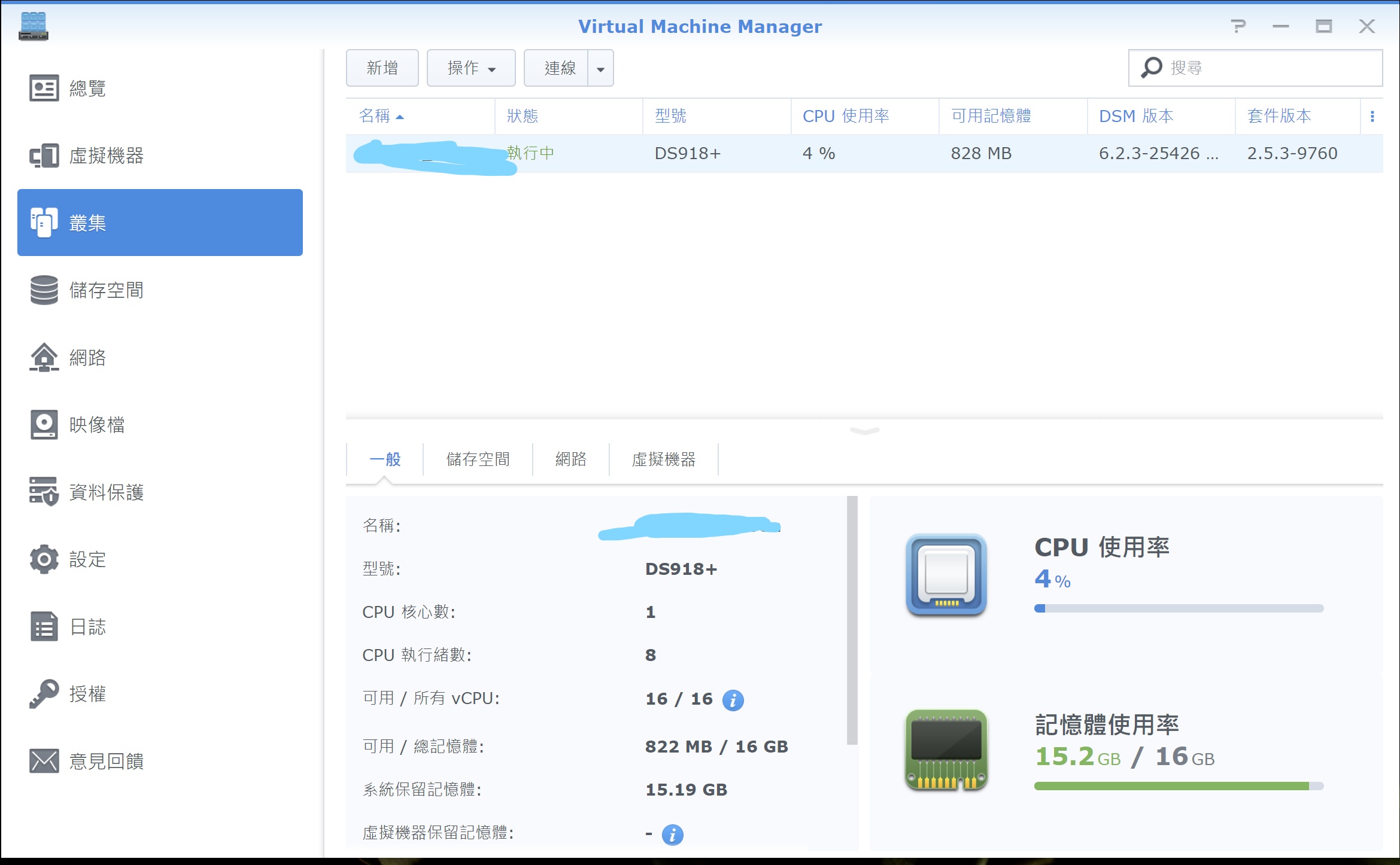The height and width of the screenshot is (865, 1400).
Task: Click the vCPU info icon
Action: coord(733,700)
